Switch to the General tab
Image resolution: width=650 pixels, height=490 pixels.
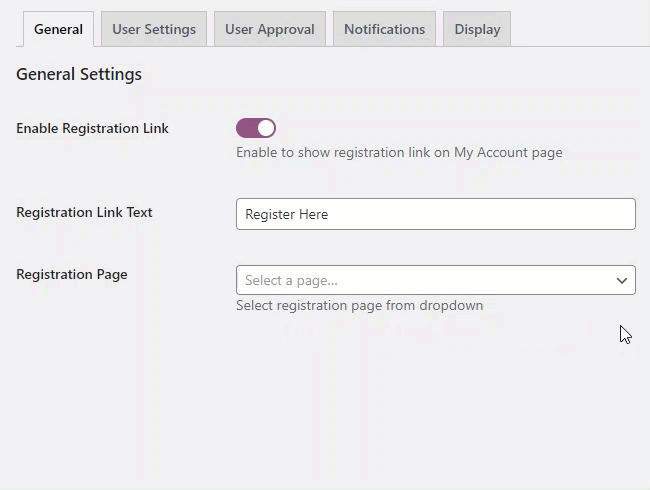click(x=58, y=29)
